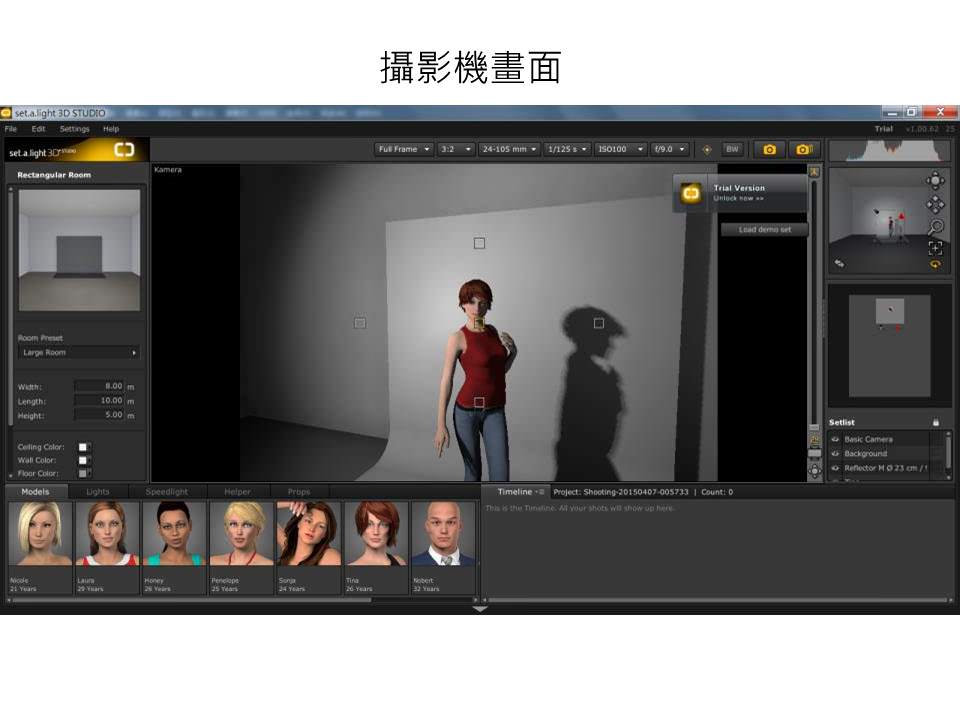Click the Setlist lock icon
The image size is (960, 720).
coord(936,422)
